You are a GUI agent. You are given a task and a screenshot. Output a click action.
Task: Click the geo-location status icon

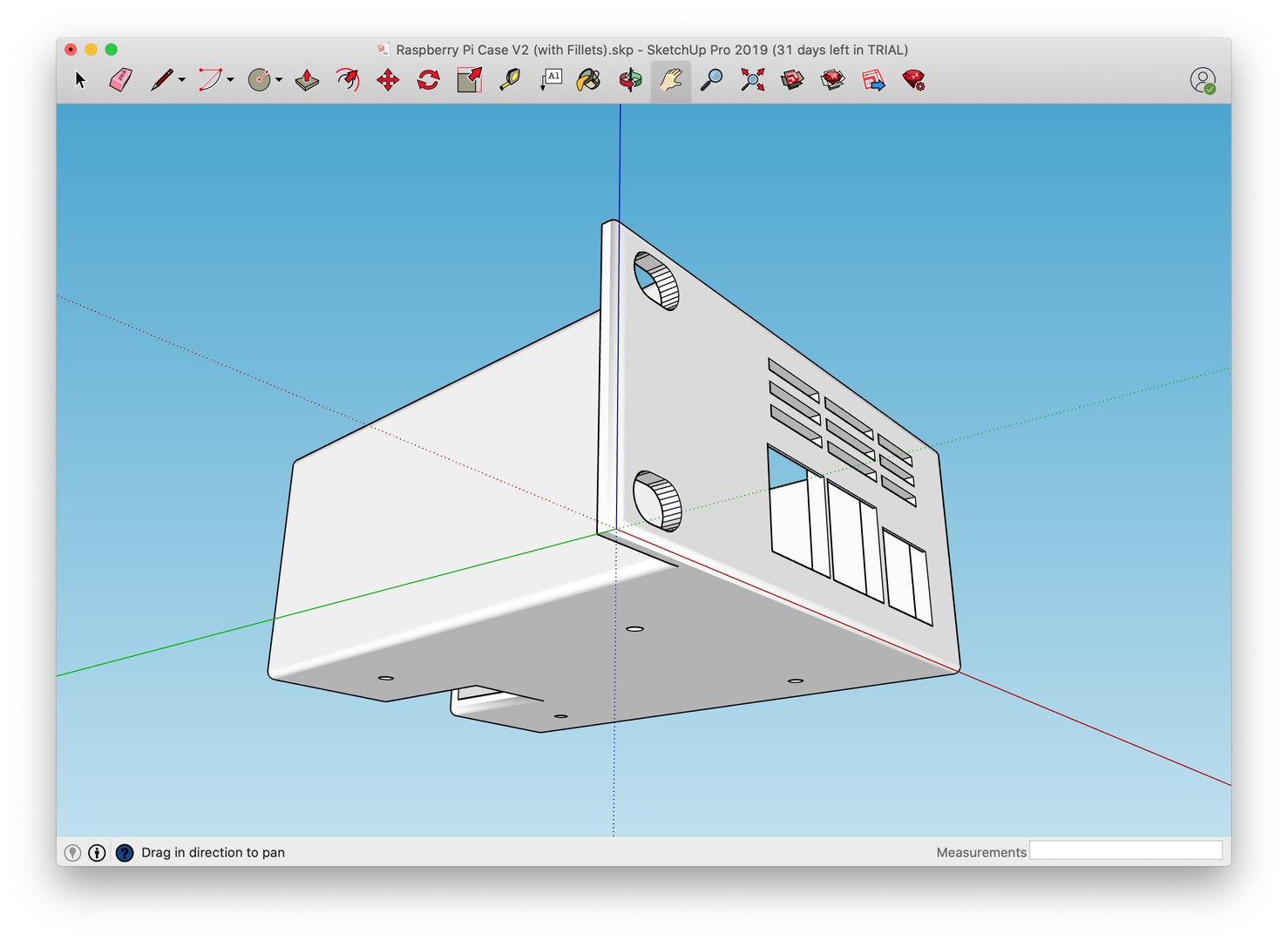(73, 852)
